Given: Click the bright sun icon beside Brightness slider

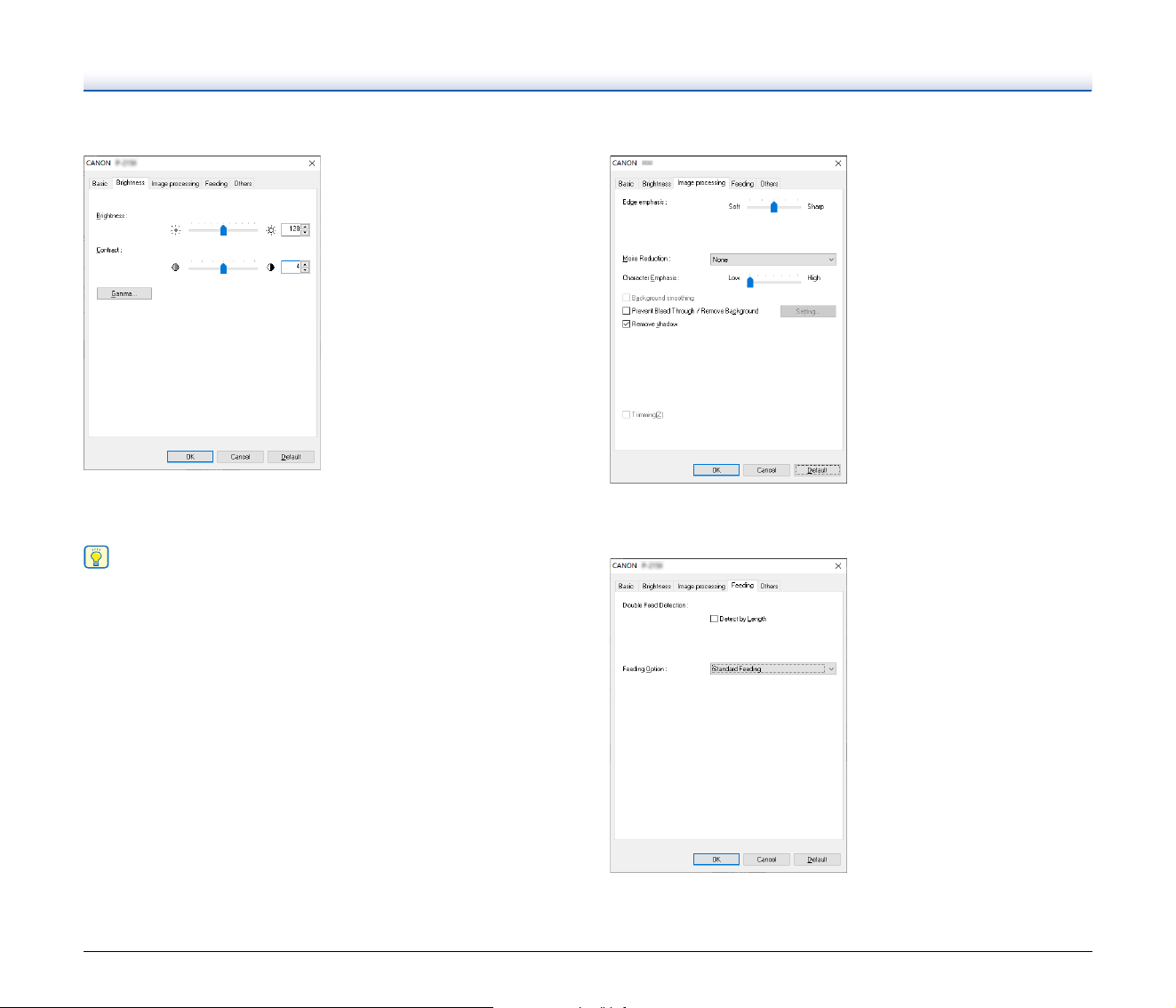Looking at the screenshot, I should coord(271,229).
